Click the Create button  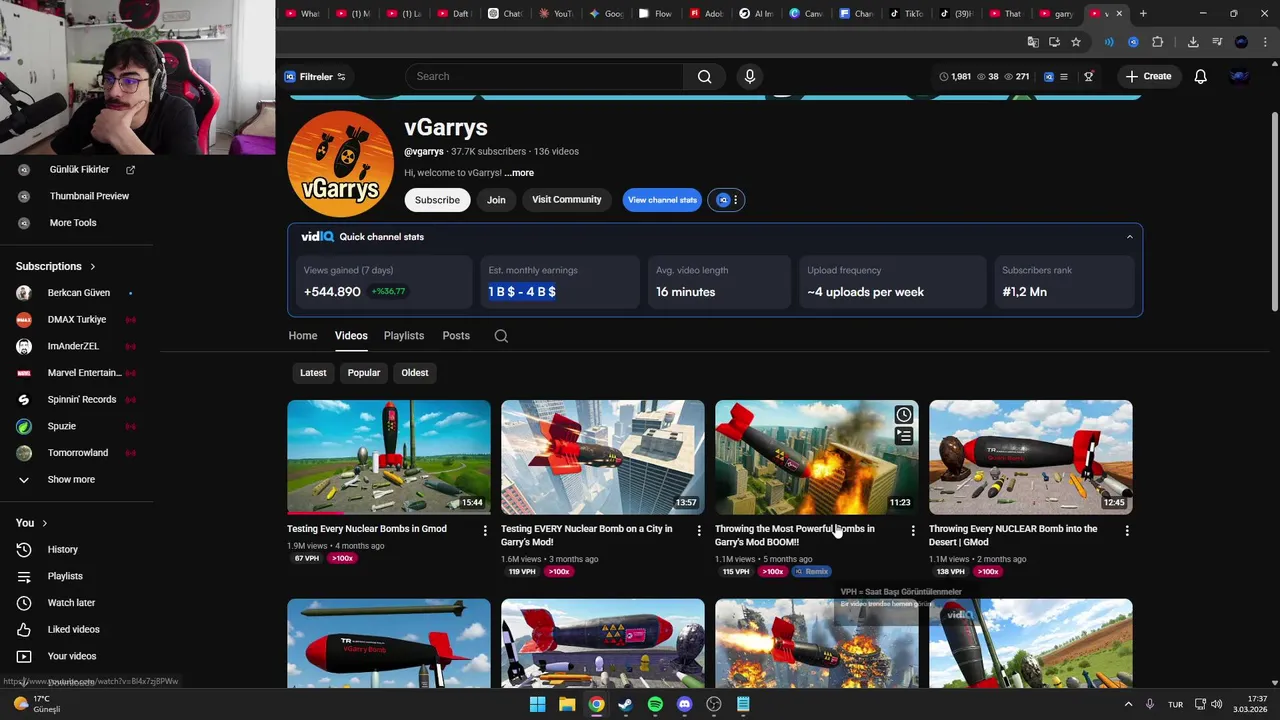(x=1148, y=76)
